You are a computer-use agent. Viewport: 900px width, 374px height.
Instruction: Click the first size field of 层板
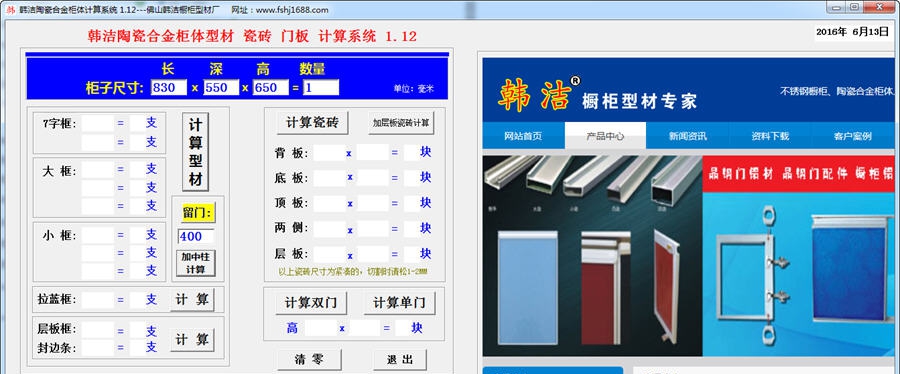329,254
